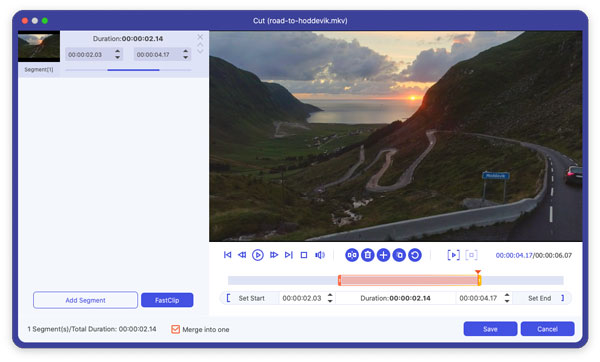Screen dimensions: 600x362
Task: Delete segment using the trash icon
Action: (367, 255)
